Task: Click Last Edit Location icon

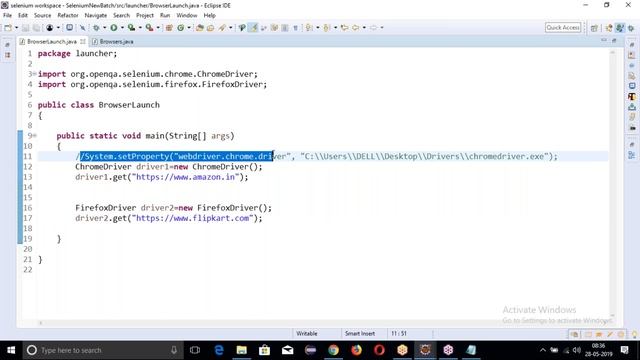Action: pos(344,28)
